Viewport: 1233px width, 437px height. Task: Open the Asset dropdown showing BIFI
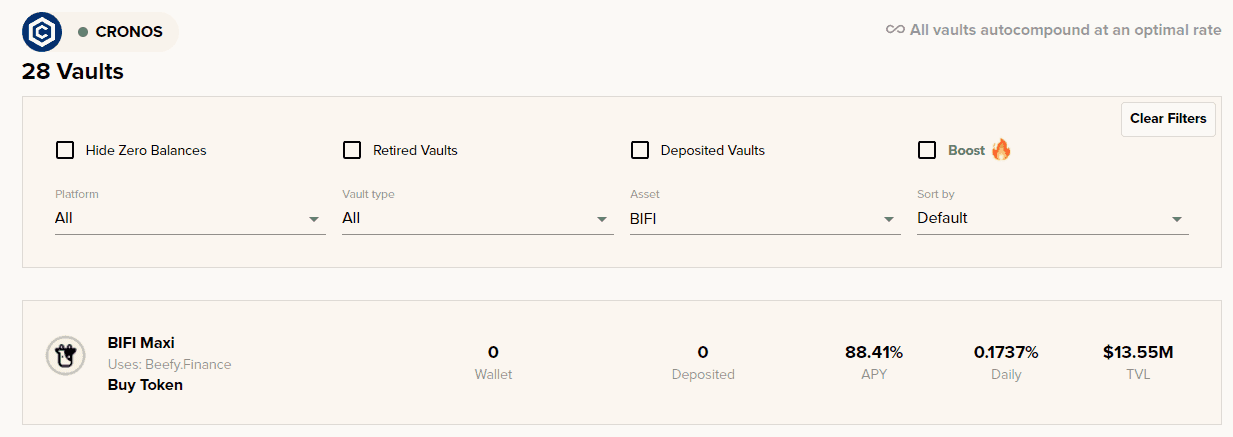765,218
